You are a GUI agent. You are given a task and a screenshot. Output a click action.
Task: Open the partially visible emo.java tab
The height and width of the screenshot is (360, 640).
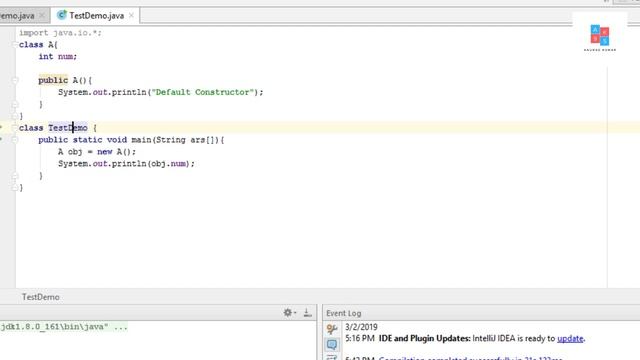[x=17, y=16]
